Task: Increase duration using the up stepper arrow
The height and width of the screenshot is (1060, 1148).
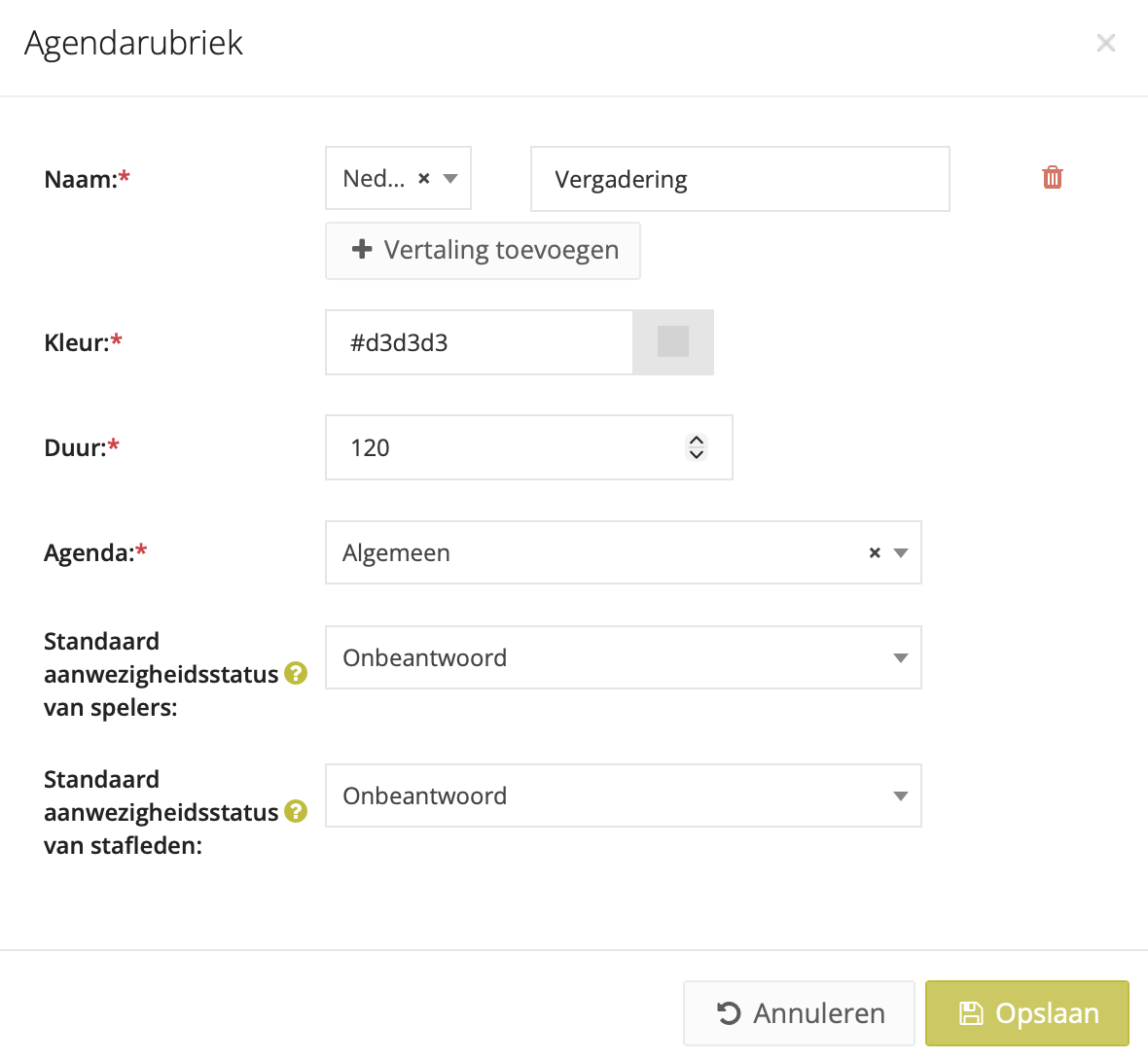Action: pos(697,441)
